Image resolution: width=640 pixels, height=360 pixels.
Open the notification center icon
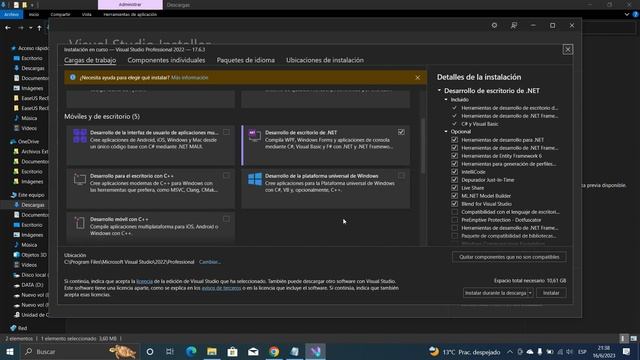[x=627, y=351]
